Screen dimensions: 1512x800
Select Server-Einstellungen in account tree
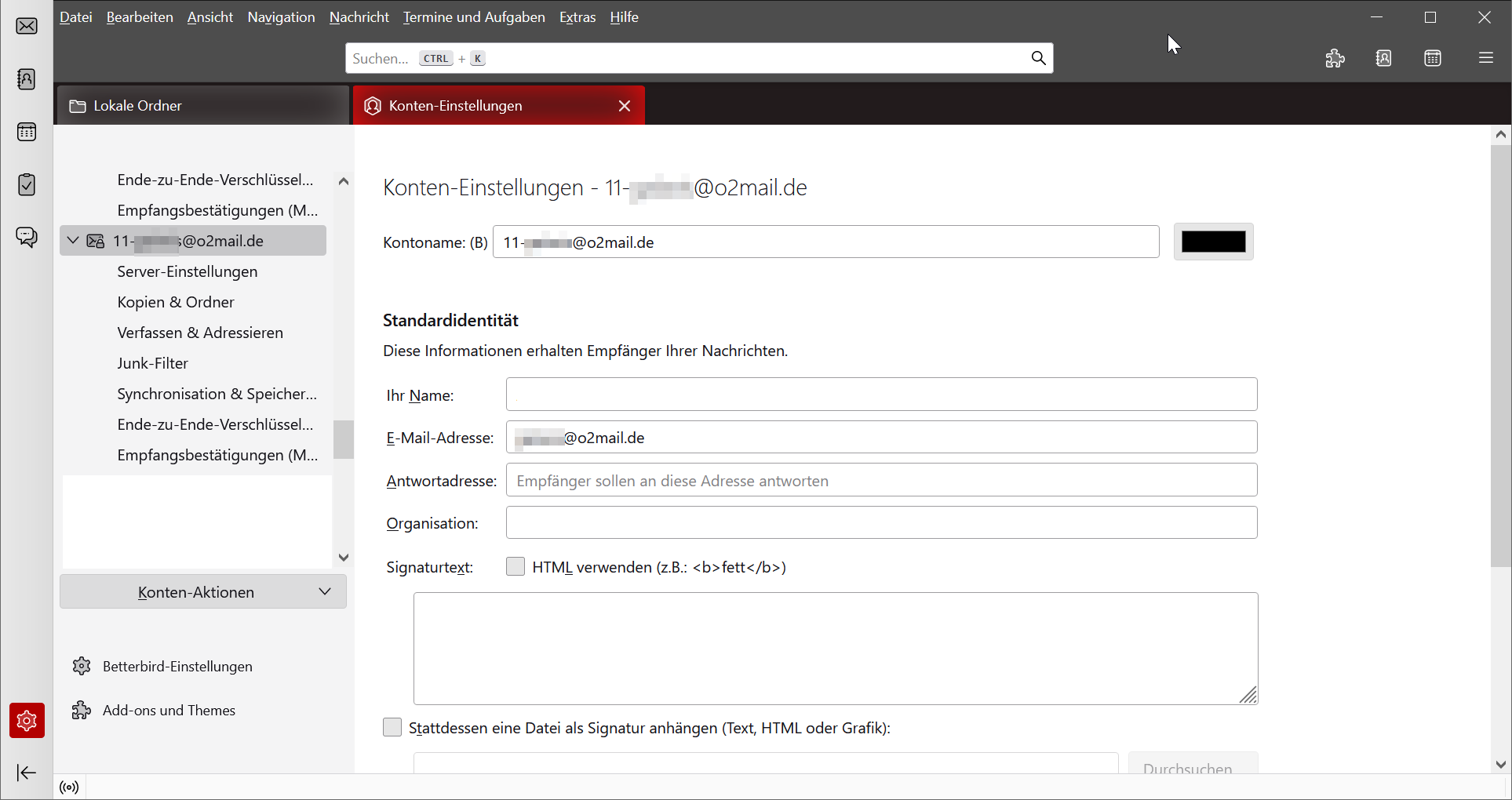click(x=188, y=271)
